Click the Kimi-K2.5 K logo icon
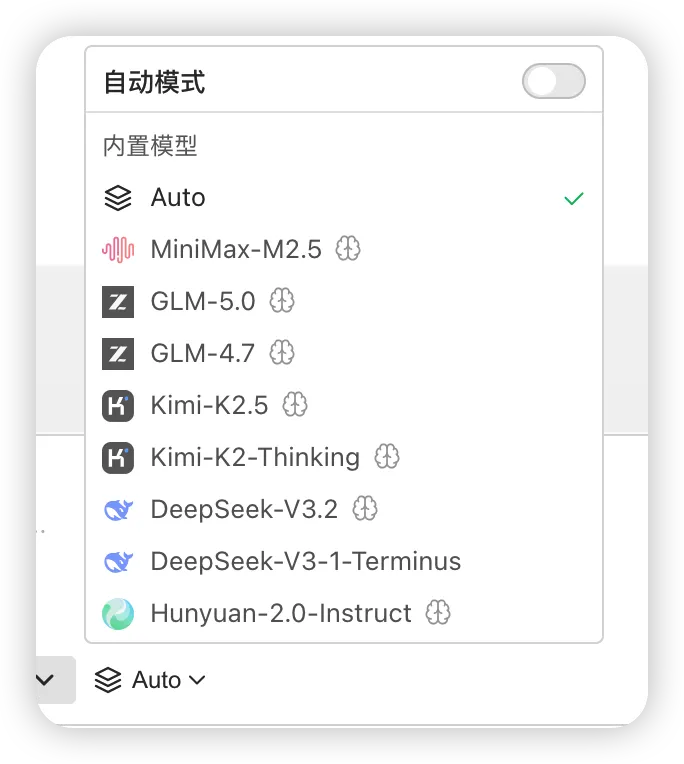The image size is (684, 764). click(118, 405)
